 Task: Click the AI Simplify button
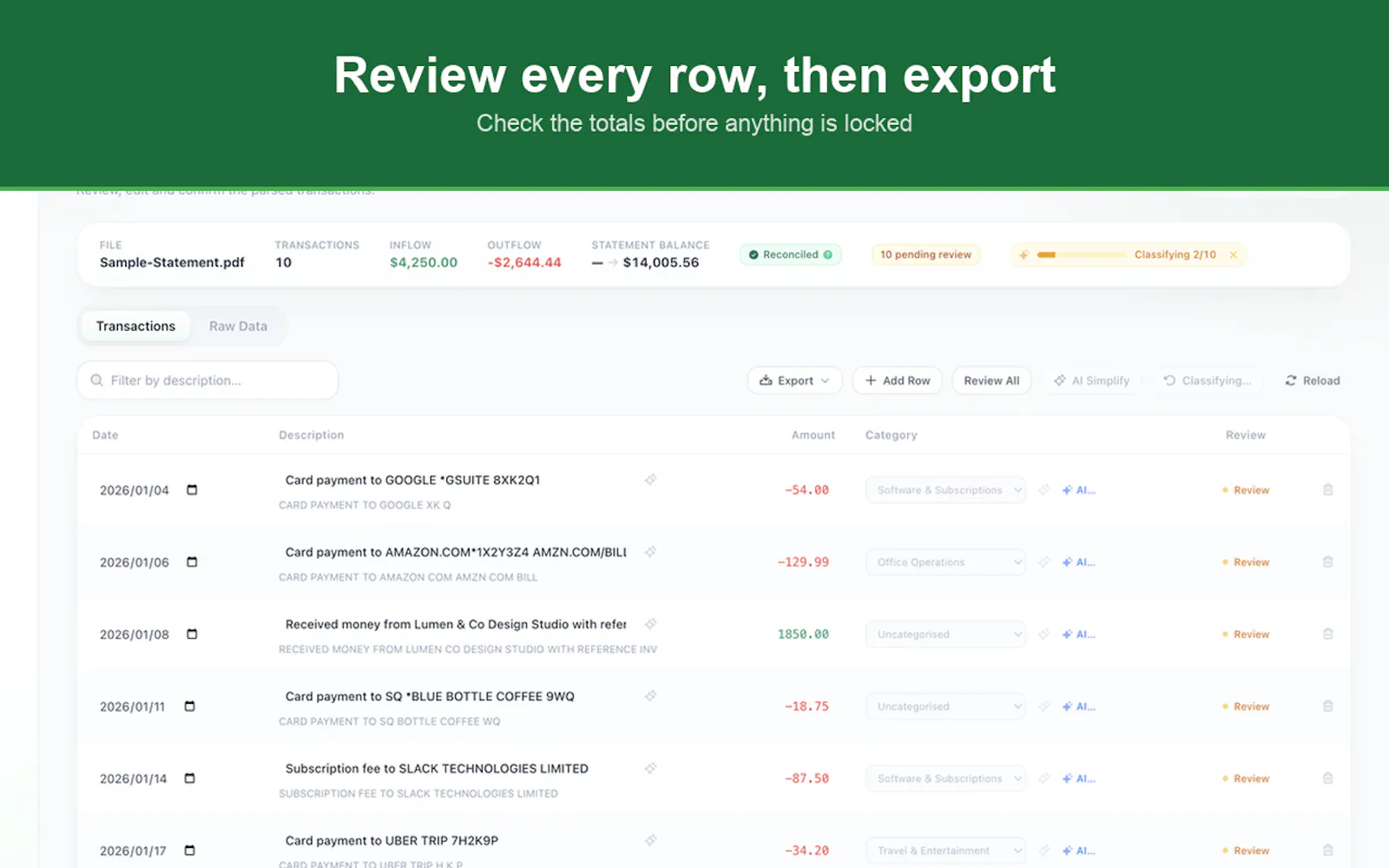tap(1091, 381)
